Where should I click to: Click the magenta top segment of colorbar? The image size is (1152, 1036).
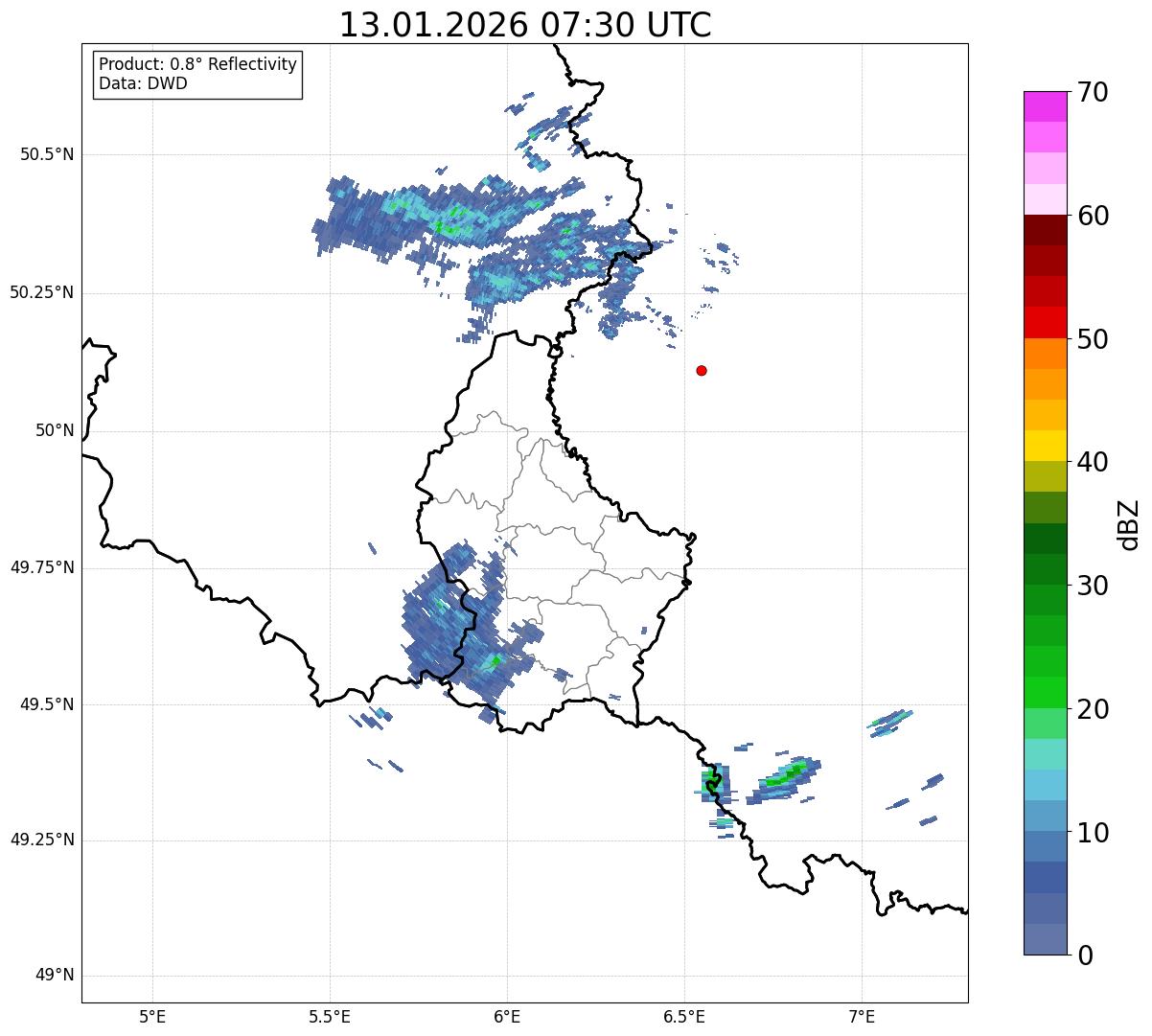pos(1045,106)
